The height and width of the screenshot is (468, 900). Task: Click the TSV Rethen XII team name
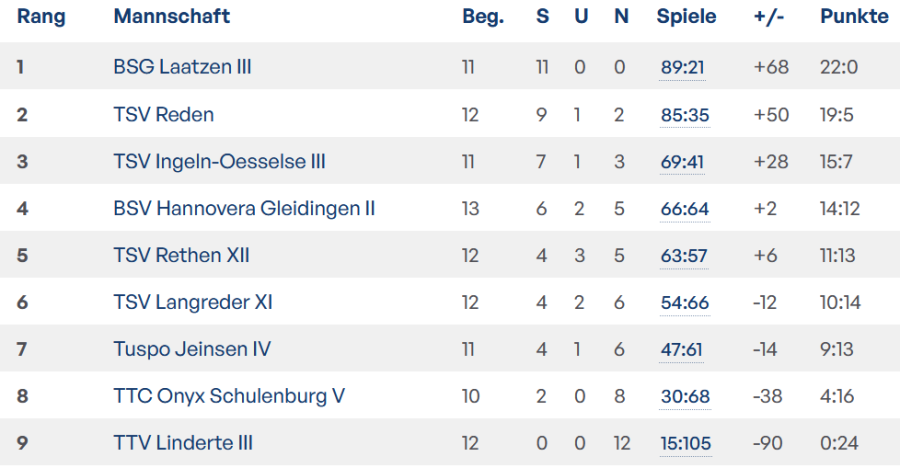click(181, 256)
